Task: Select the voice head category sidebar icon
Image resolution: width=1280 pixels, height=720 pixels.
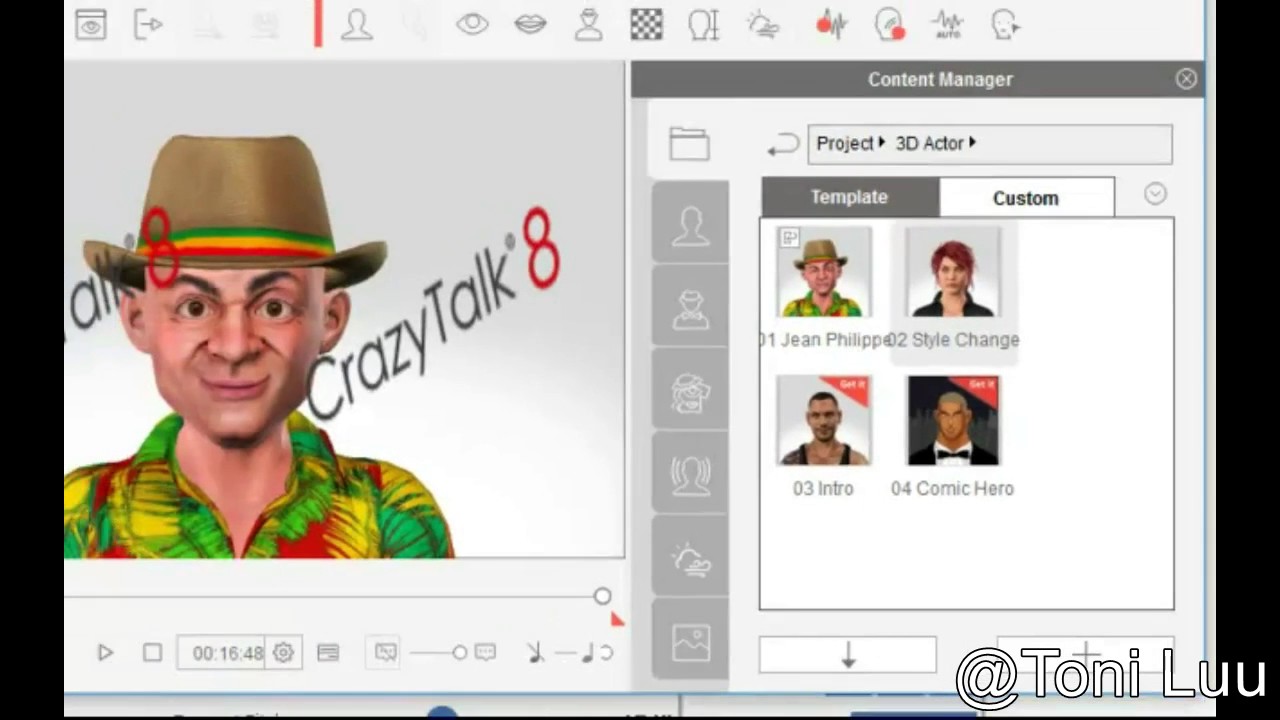Action: click(x=690, y=474)
